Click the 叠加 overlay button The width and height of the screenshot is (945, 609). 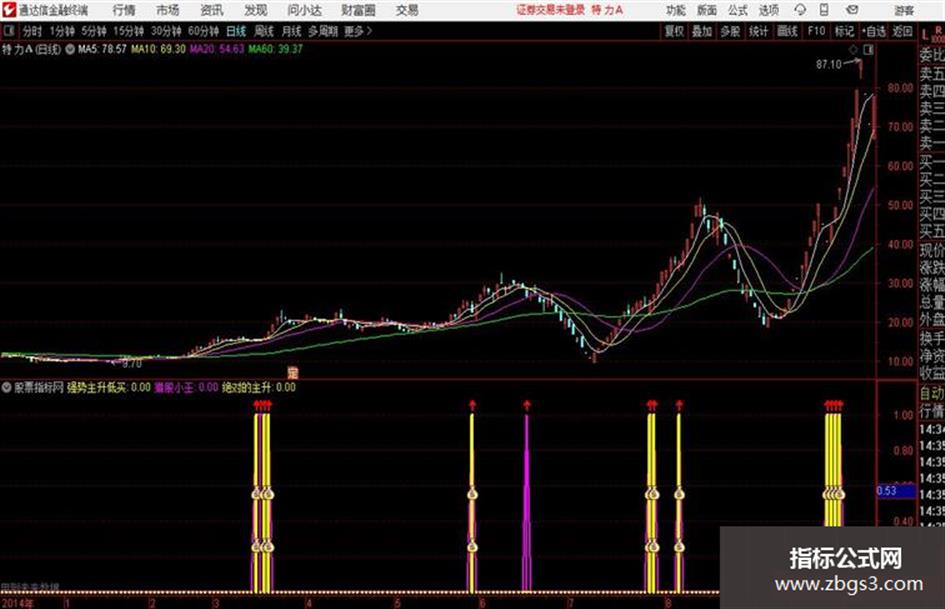point(702,31)
